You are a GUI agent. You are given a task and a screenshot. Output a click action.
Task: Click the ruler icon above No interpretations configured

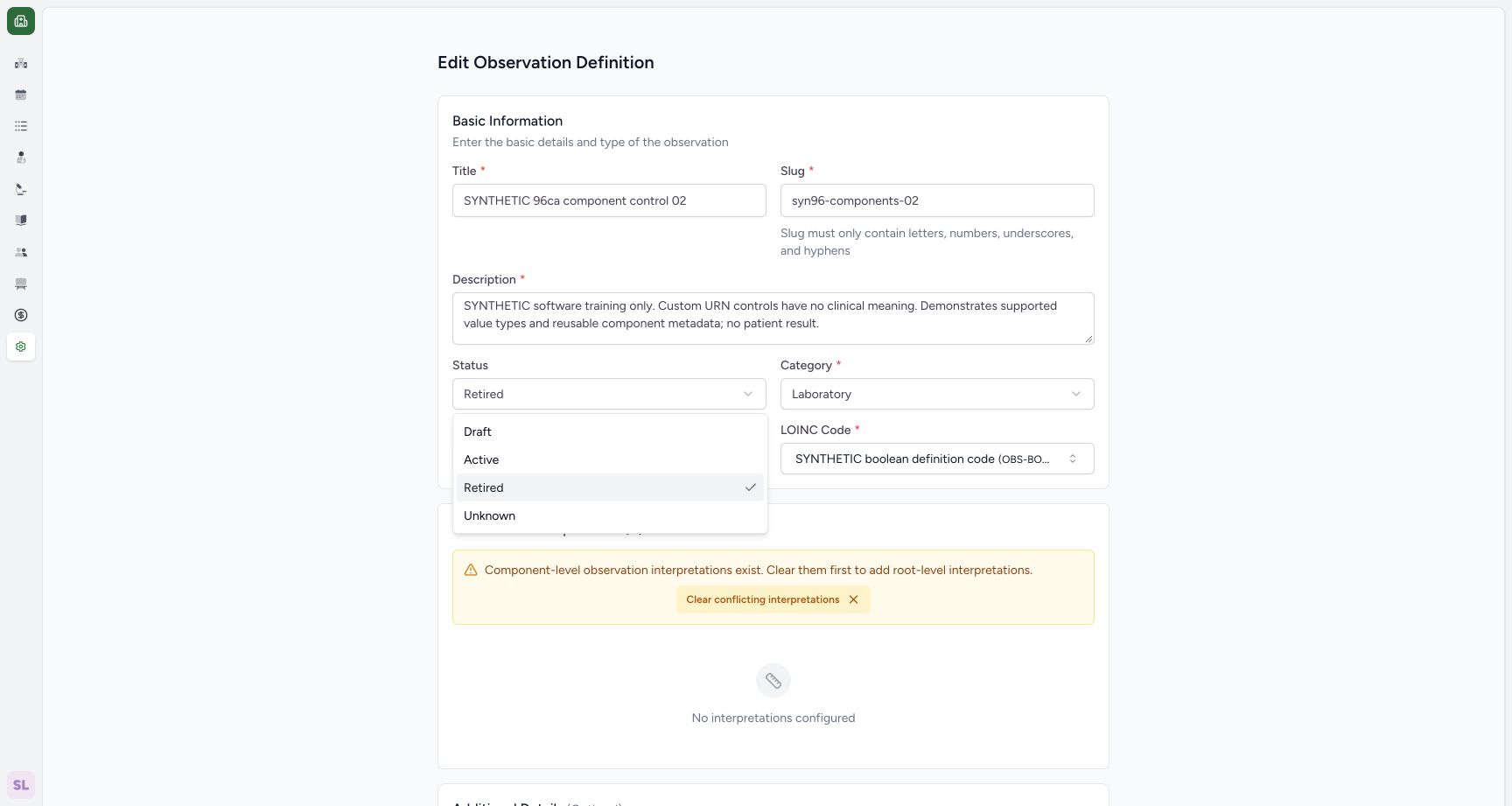coord(773,681)
